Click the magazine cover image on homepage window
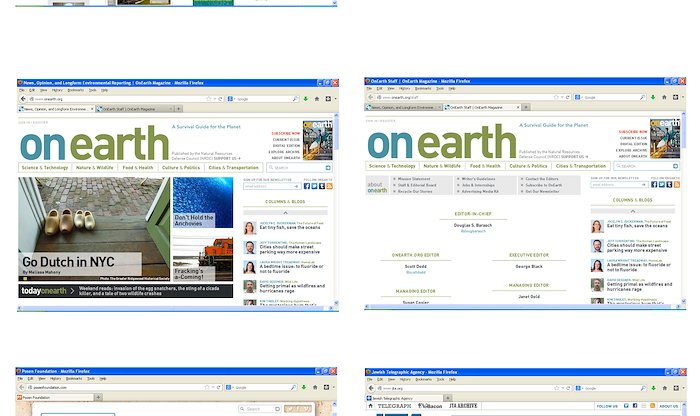 click(318, 140)
